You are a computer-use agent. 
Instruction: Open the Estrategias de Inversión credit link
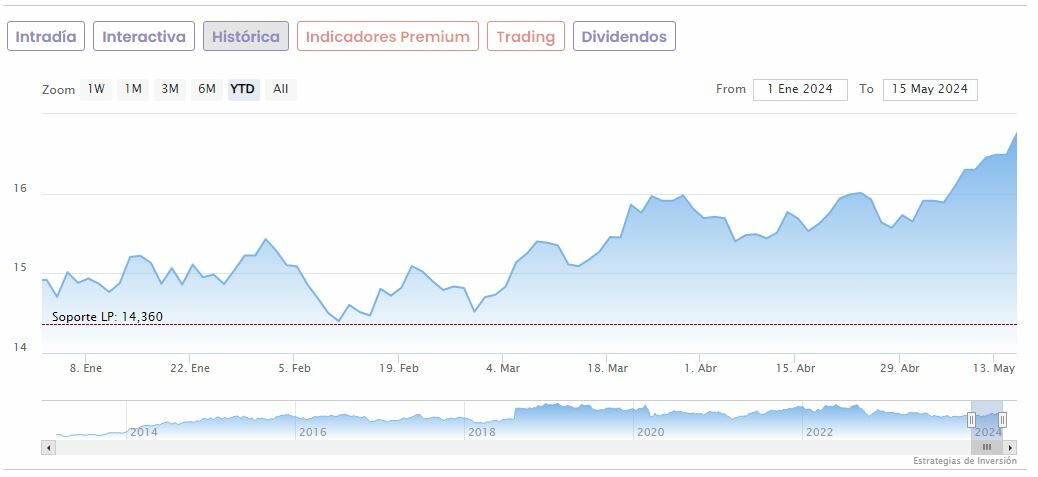click(964, 461)
